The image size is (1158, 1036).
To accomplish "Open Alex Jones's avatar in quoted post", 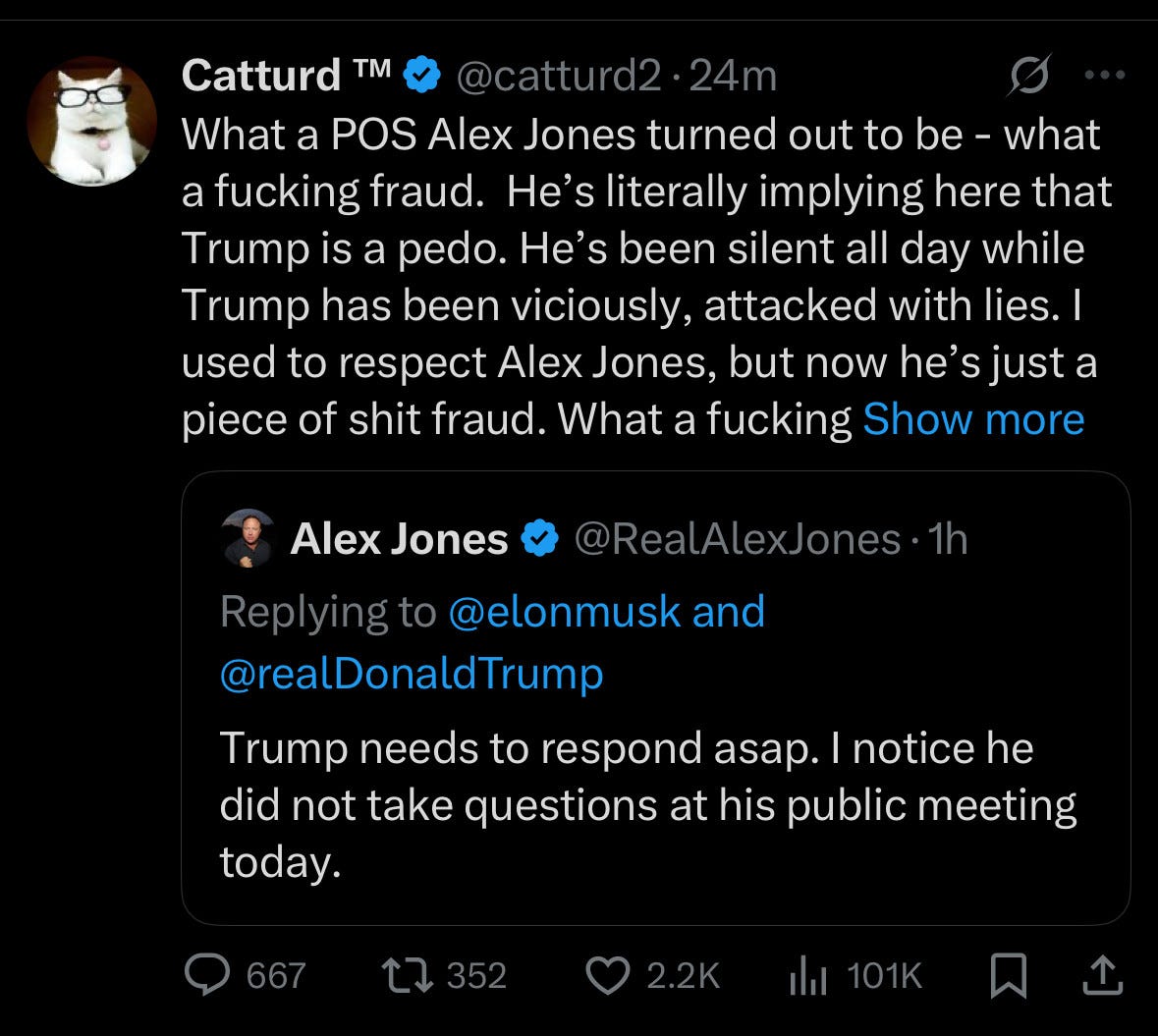I will point(248,538).
